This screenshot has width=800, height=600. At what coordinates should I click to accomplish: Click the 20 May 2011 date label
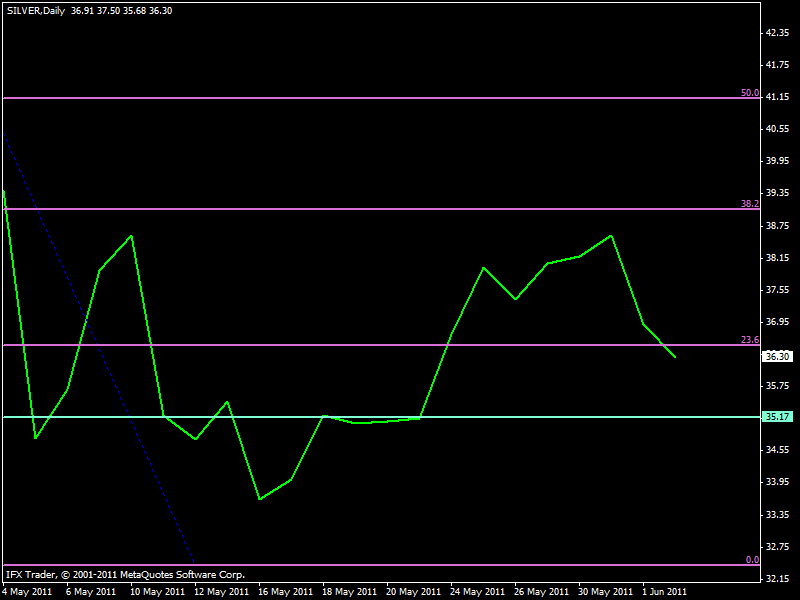[x=412, y=591]
